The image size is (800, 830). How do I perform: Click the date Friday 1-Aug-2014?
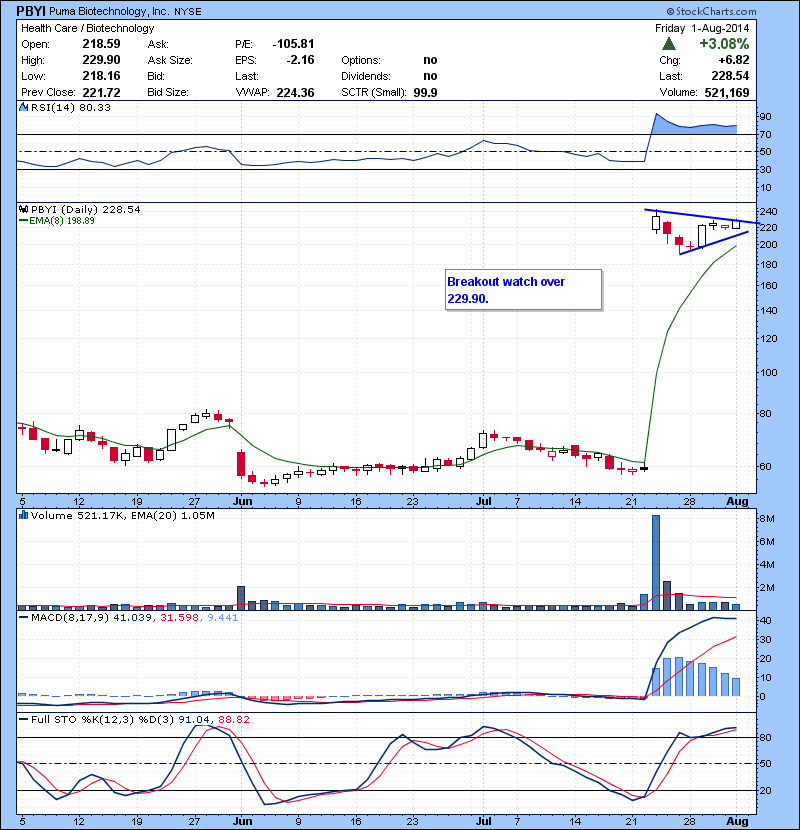702,28
